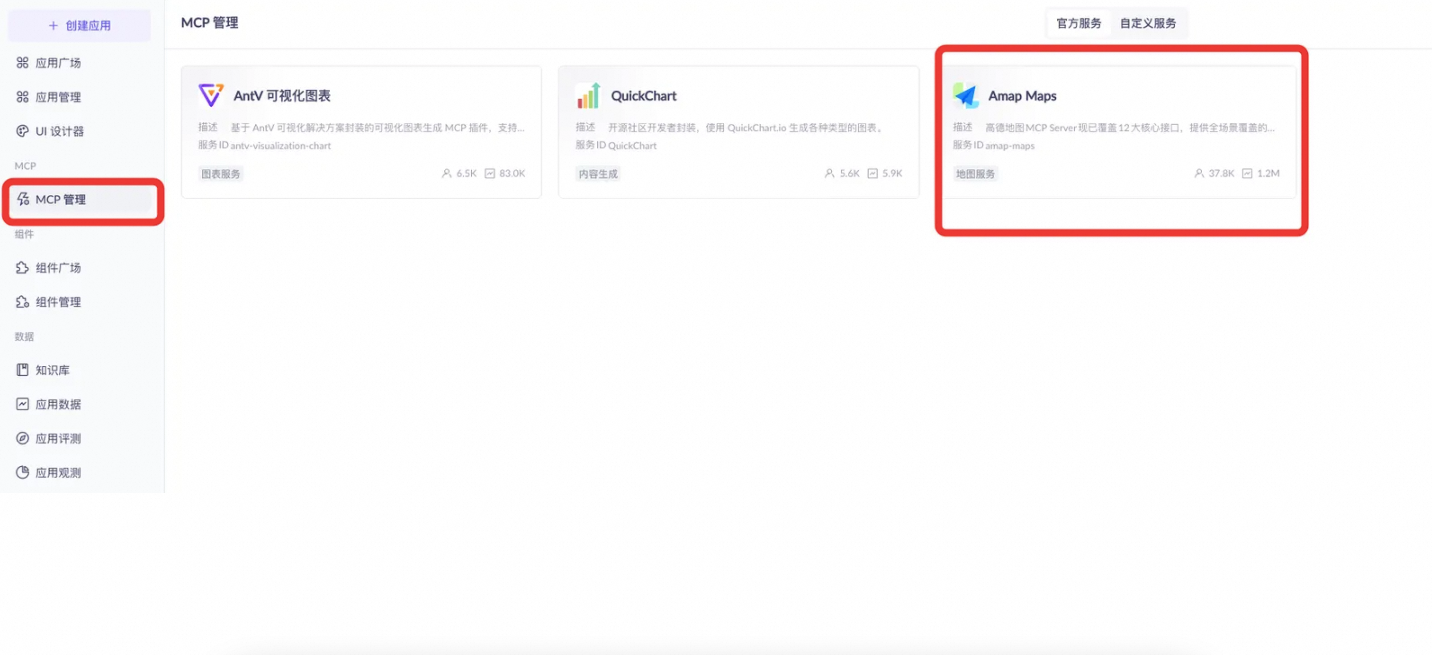Click the 应用评测 compass icon
Image resolution: width=1432 pixels, height=655 pixels.
point(23,438)
